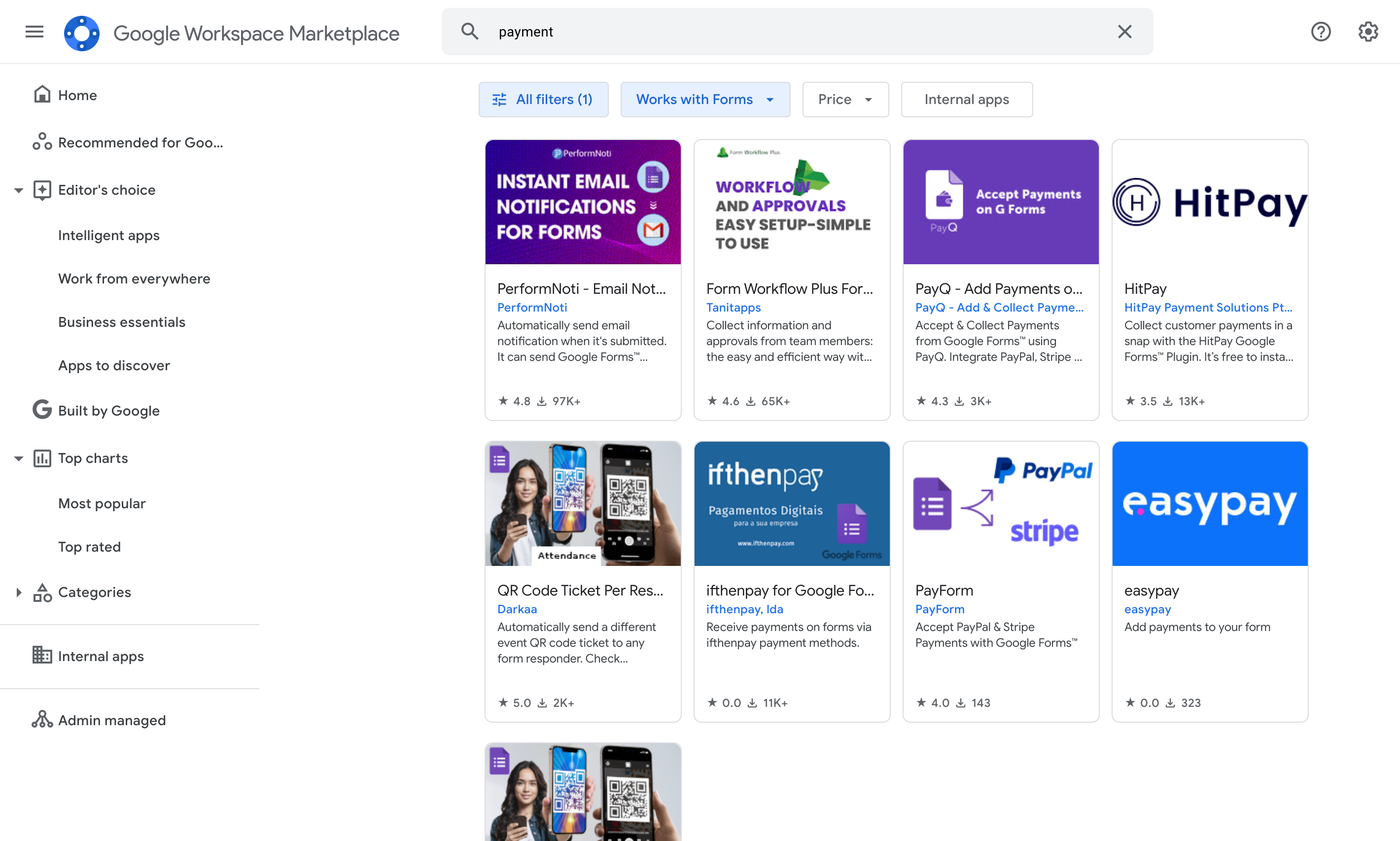Clear the payment search text
This screenshot has width=1400, height=841.
pos(1125,32)
